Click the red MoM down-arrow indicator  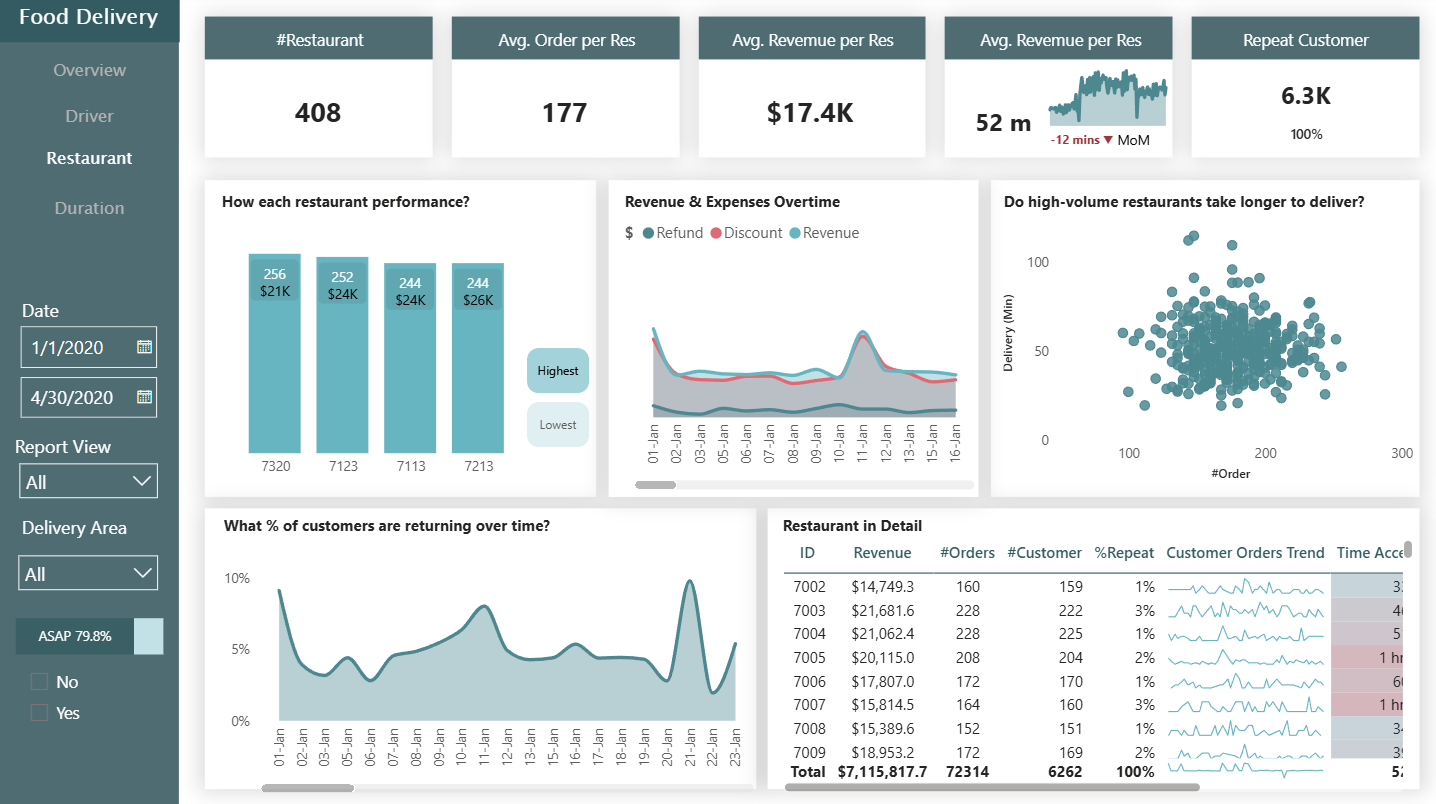1108,140
